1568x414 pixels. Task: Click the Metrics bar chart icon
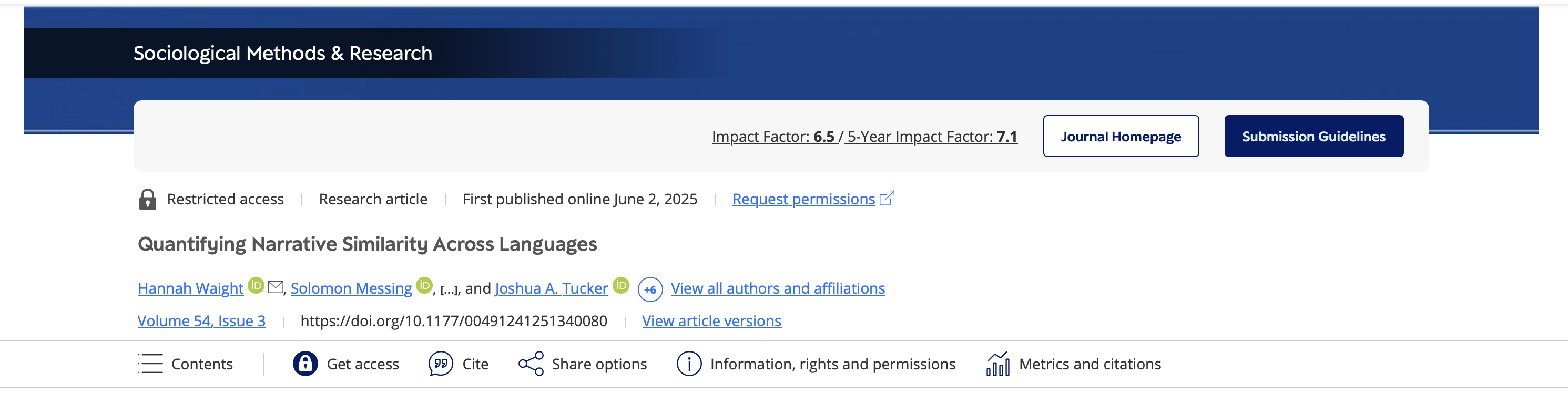(997, 364)
